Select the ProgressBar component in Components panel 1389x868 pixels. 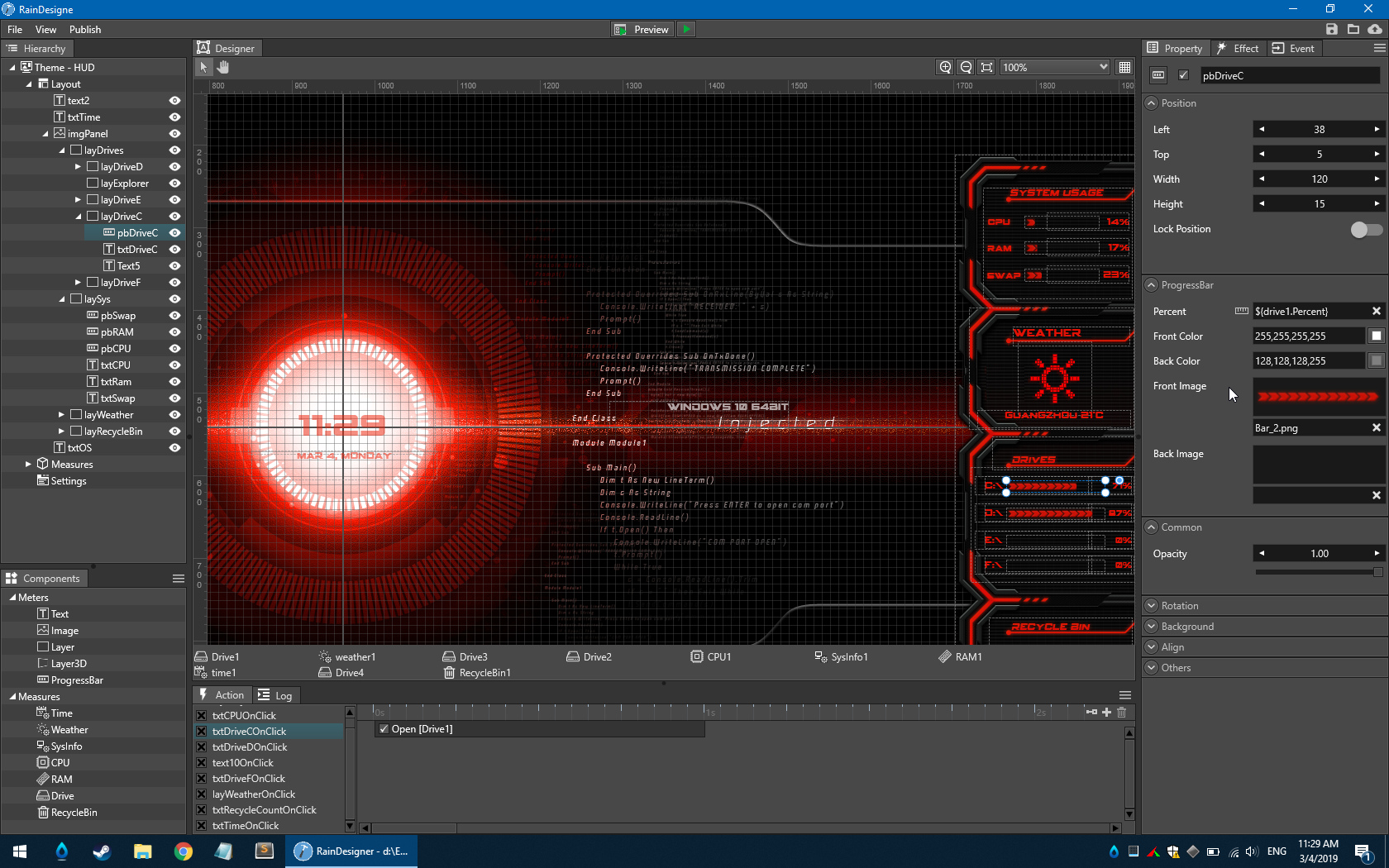[78, 680]
